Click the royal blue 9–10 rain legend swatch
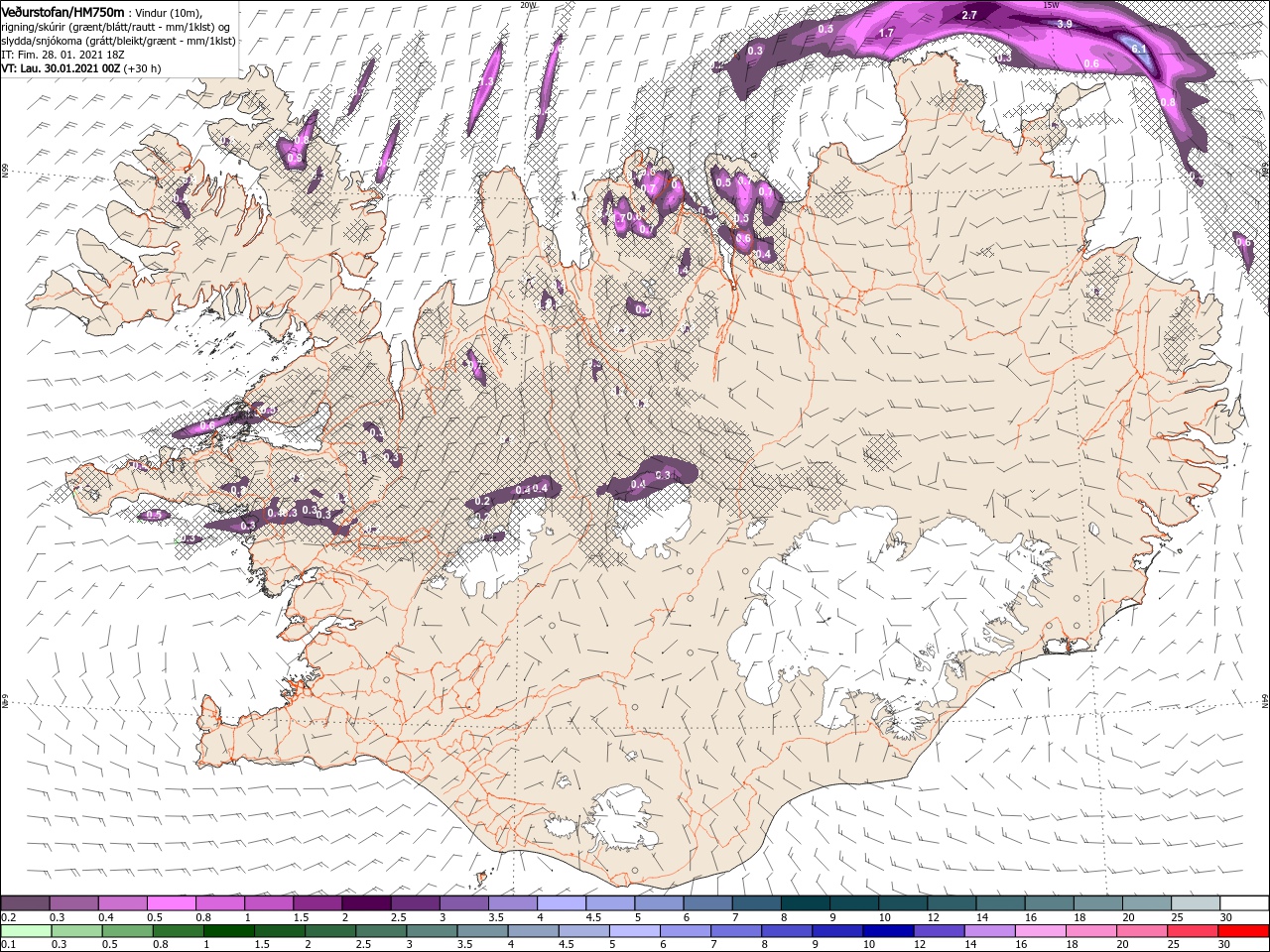Viewport: 1270px width, 952px height. 840,930
